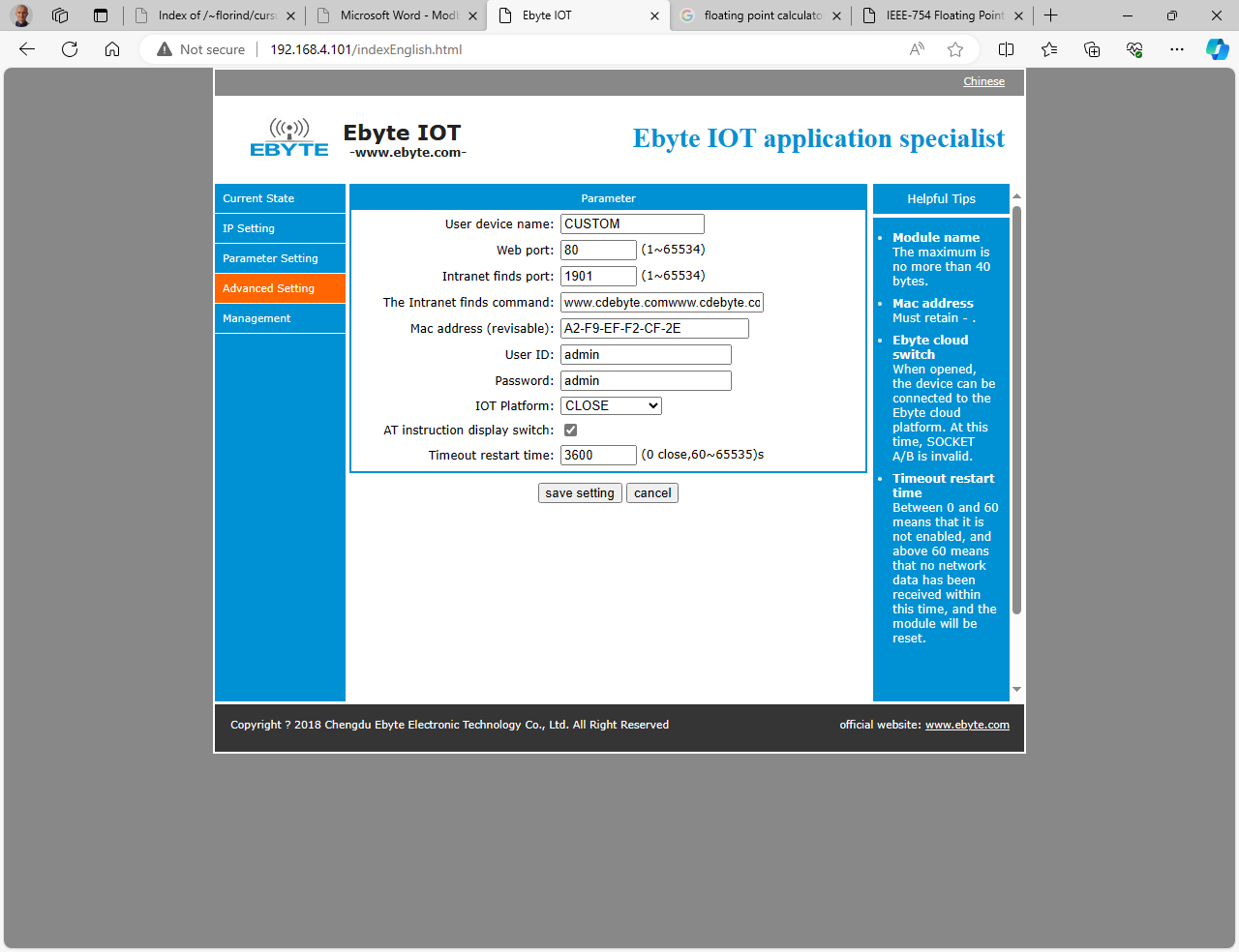1239x952 pixels.
Task: Click the Helpful Tips scroll down arrow
Action: [x=1016, y=690]
